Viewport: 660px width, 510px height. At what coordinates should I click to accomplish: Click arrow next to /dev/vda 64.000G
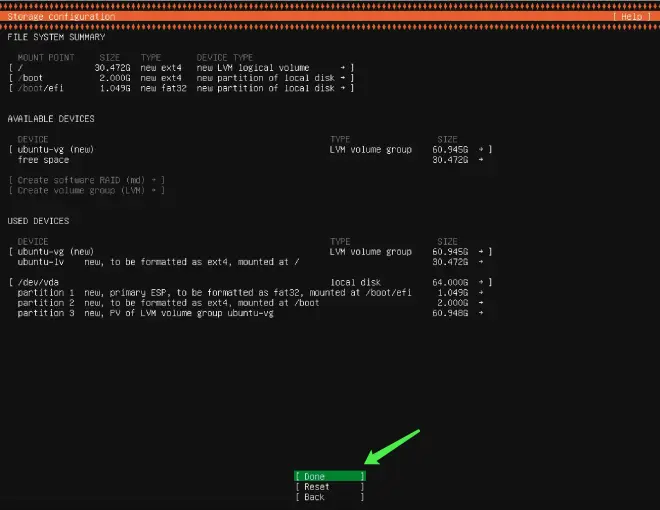(481, 282)
